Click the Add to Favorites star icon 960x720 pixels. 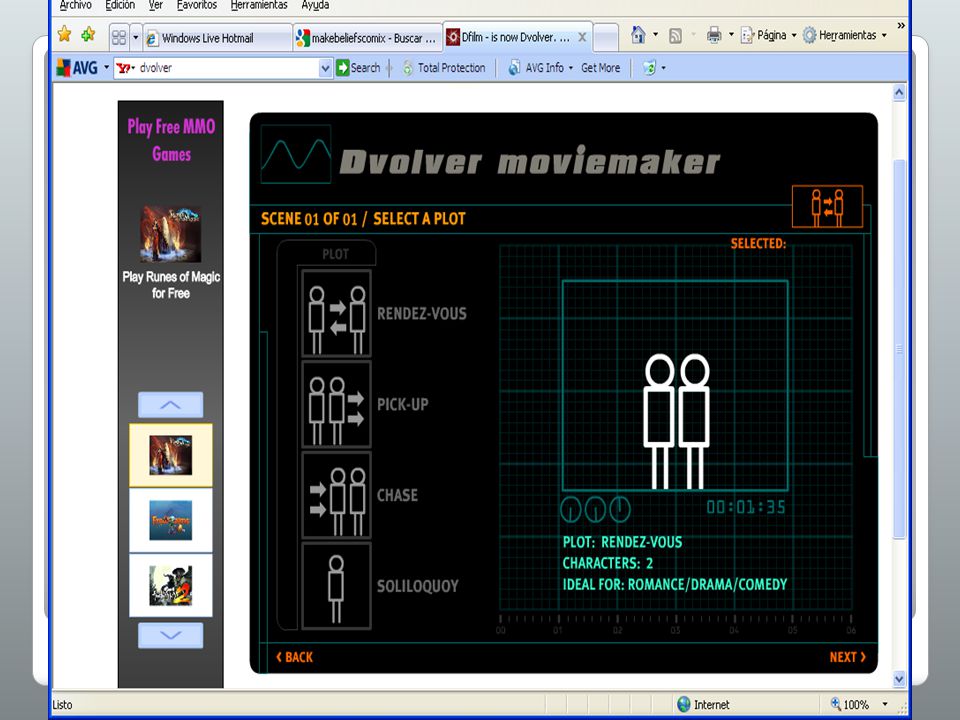pyautogui.click(x=89, y=34)
